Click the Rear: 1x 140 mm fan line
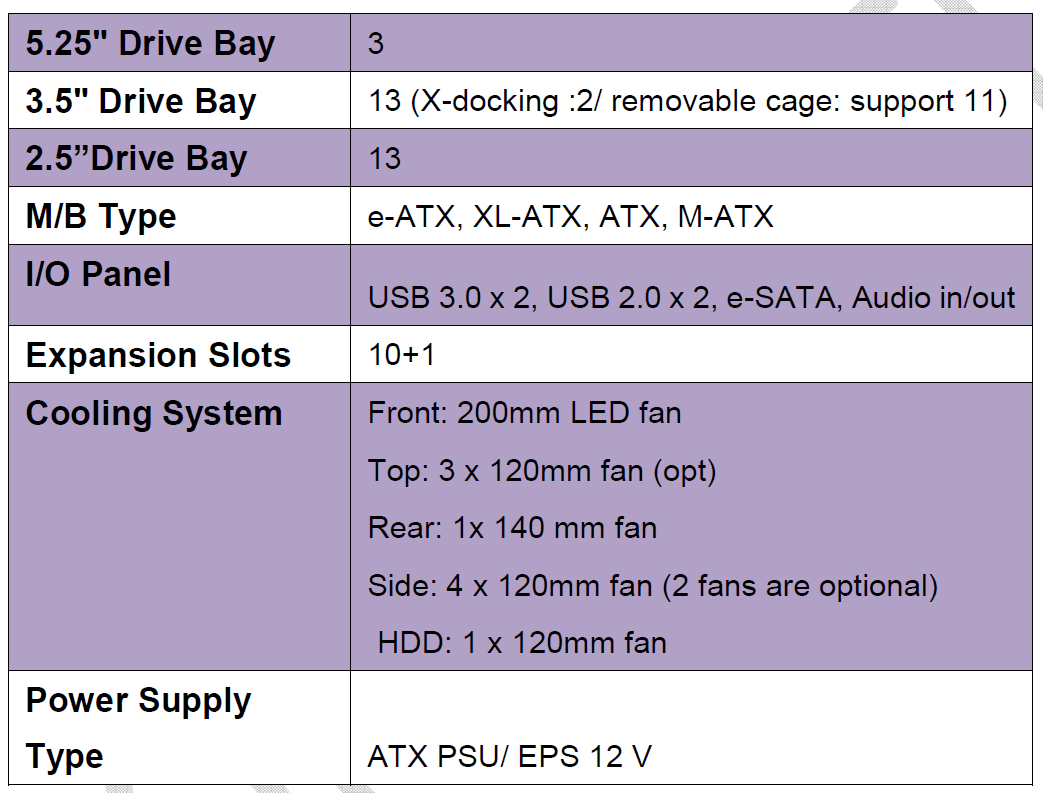 (x=513, y=528)
